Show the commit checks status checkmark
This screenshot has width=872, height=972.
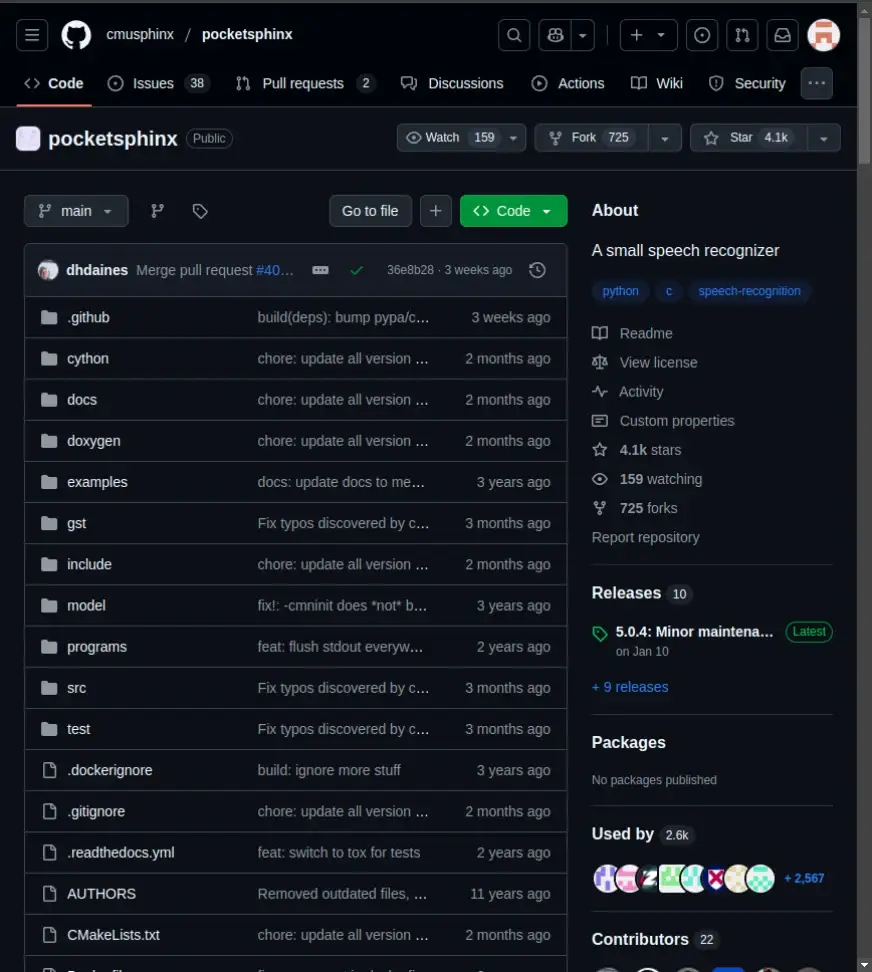(x=356, y=270)
